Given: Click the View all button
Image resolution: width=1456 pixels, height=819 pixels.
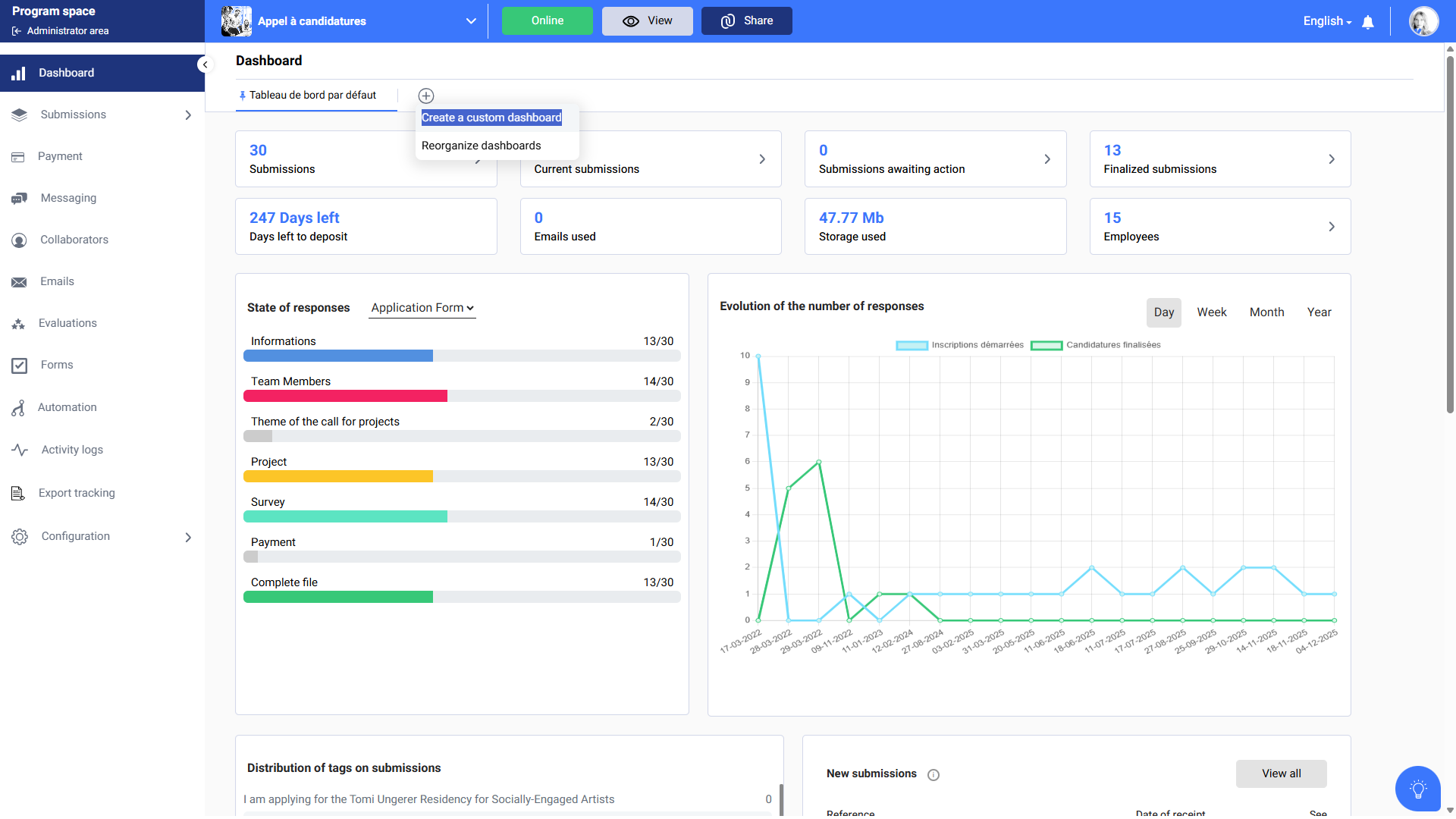Looking at the screenshot, I should point(1281,773).
